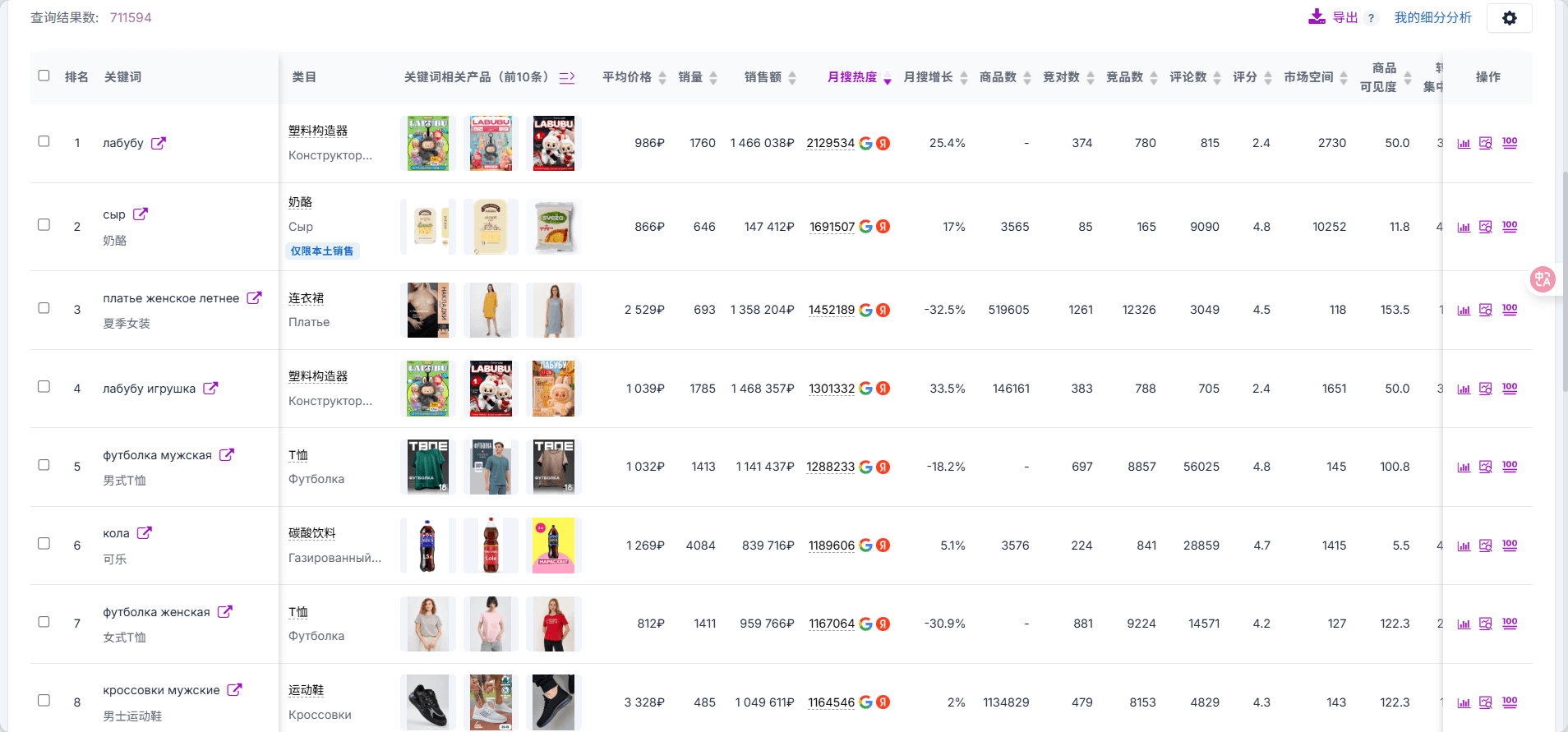Open 我的细分分析 link
This screenshot has height=732, width=1568.
click(x=1432, y=17)
